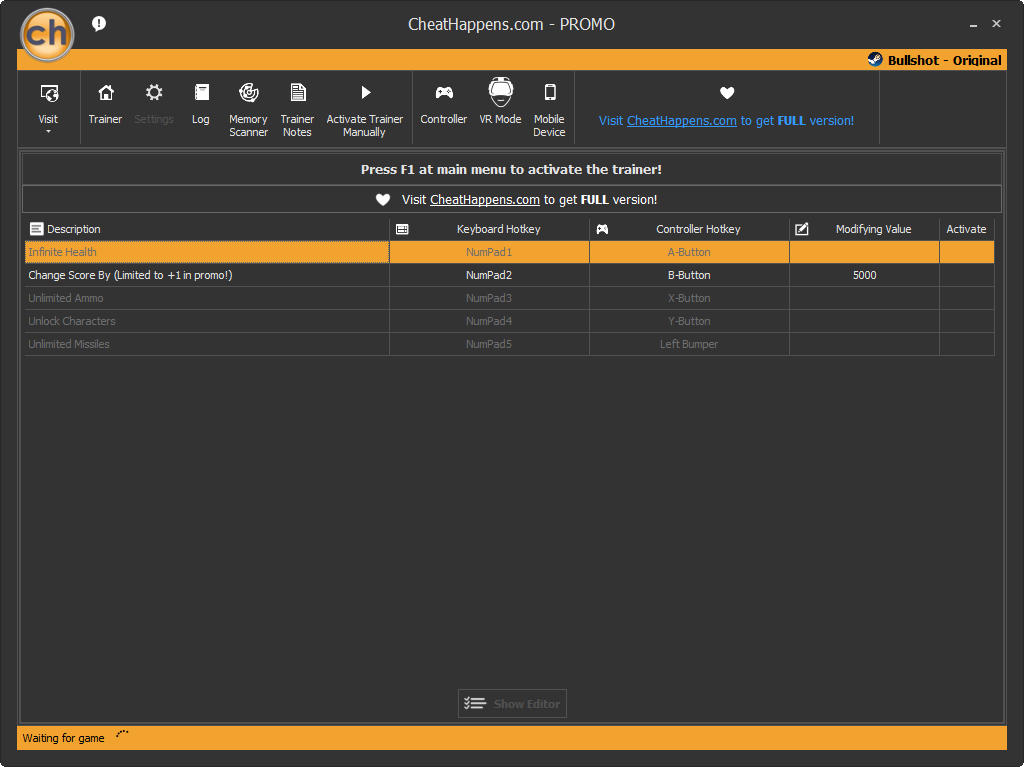Click the NumPad2 keyboard hotkey cell

(489, 275)
